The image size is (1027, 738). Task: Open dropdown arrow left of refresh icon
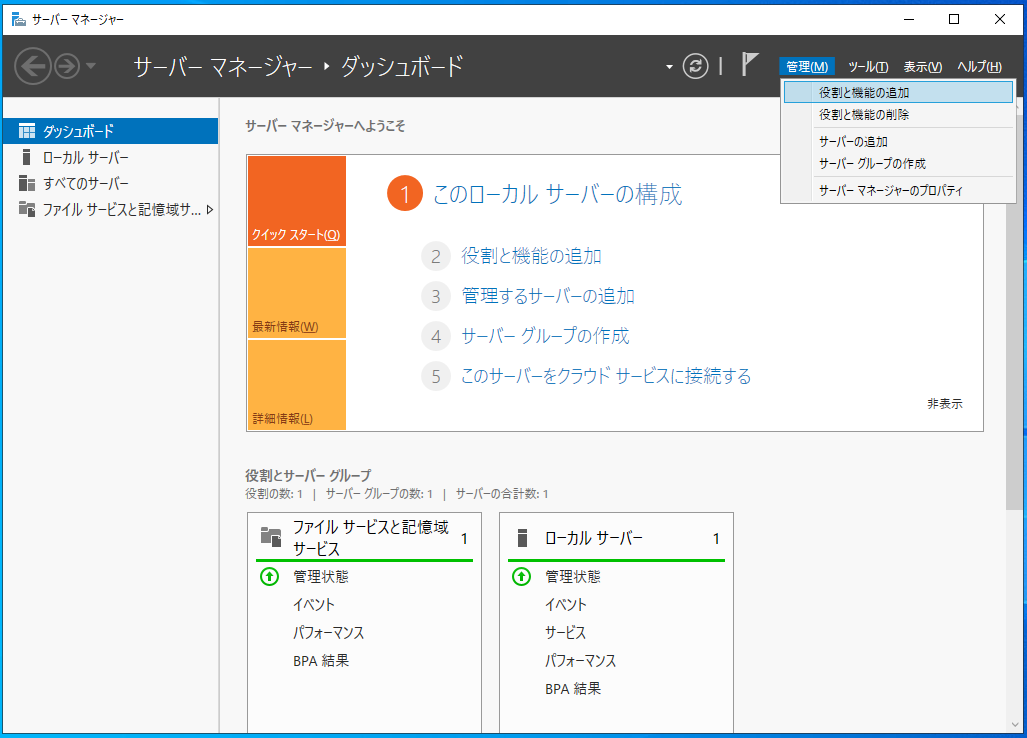click(x=669, y=67)
